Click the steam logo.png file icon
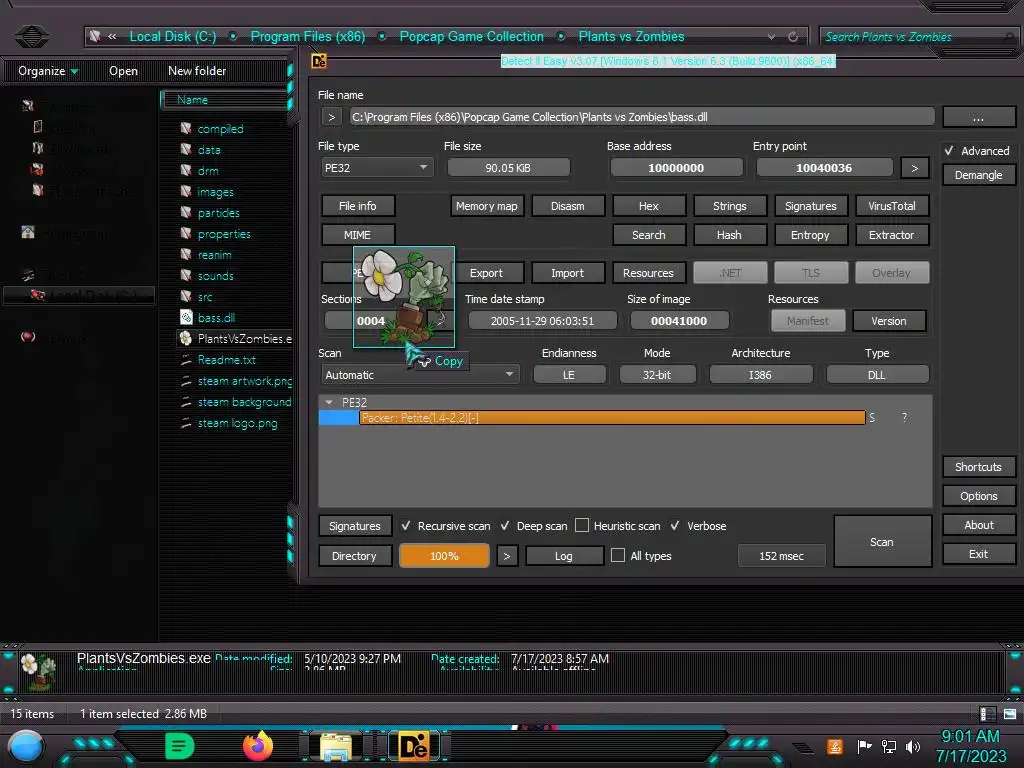This screenshot has height=768, width=1024. point(186,423)
